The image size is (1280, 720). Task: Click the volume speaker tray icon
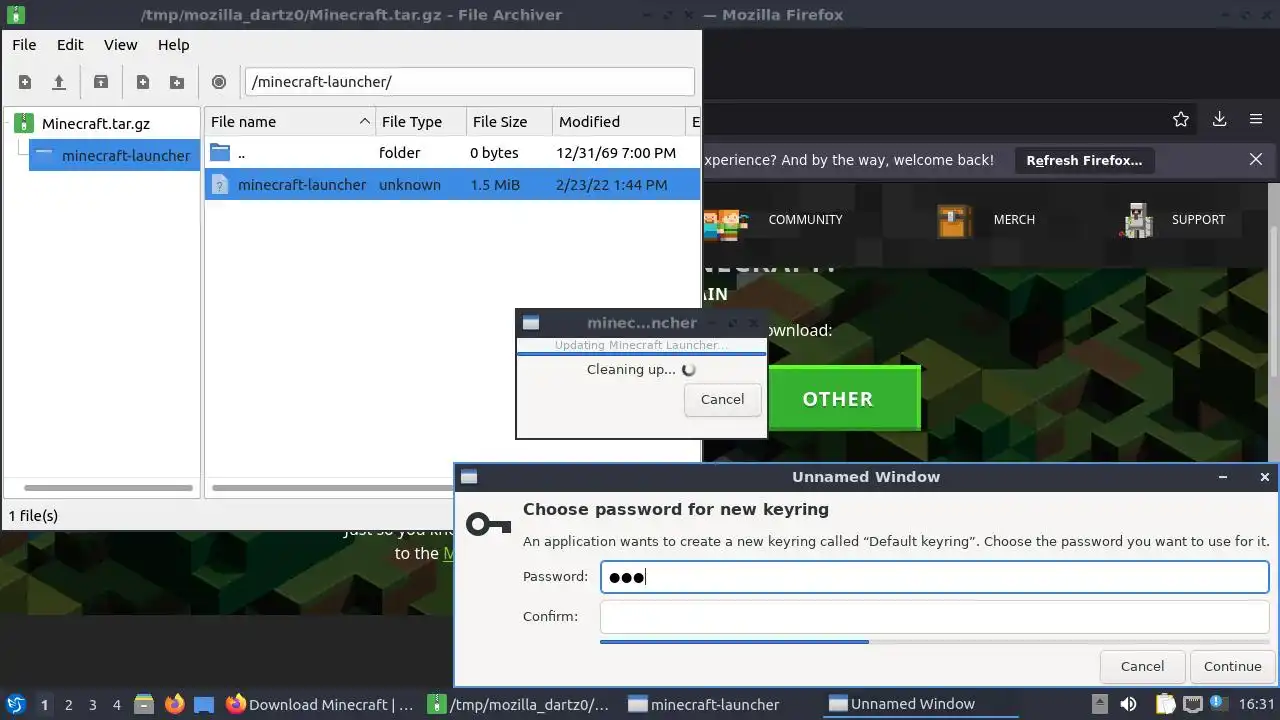click(x=1128, y=704)
